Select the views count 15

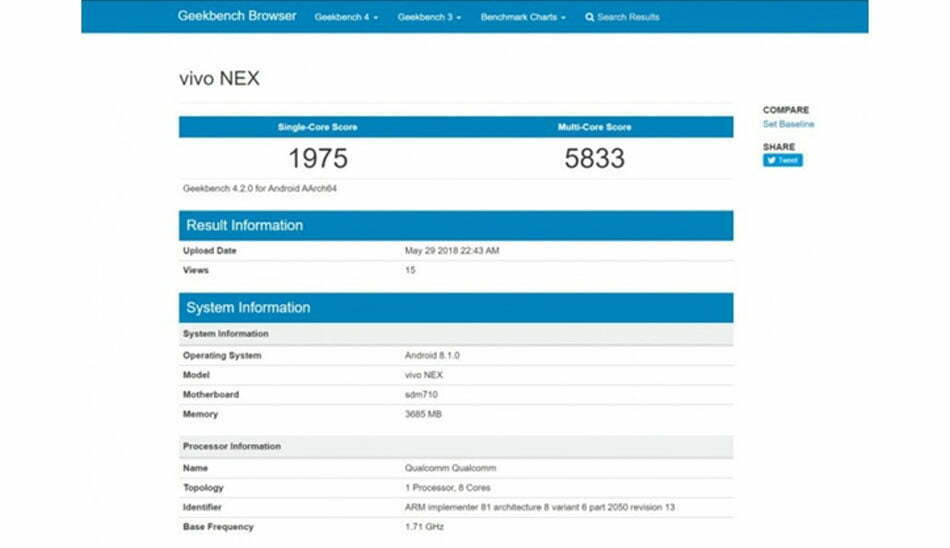click(x=410, y=270)
